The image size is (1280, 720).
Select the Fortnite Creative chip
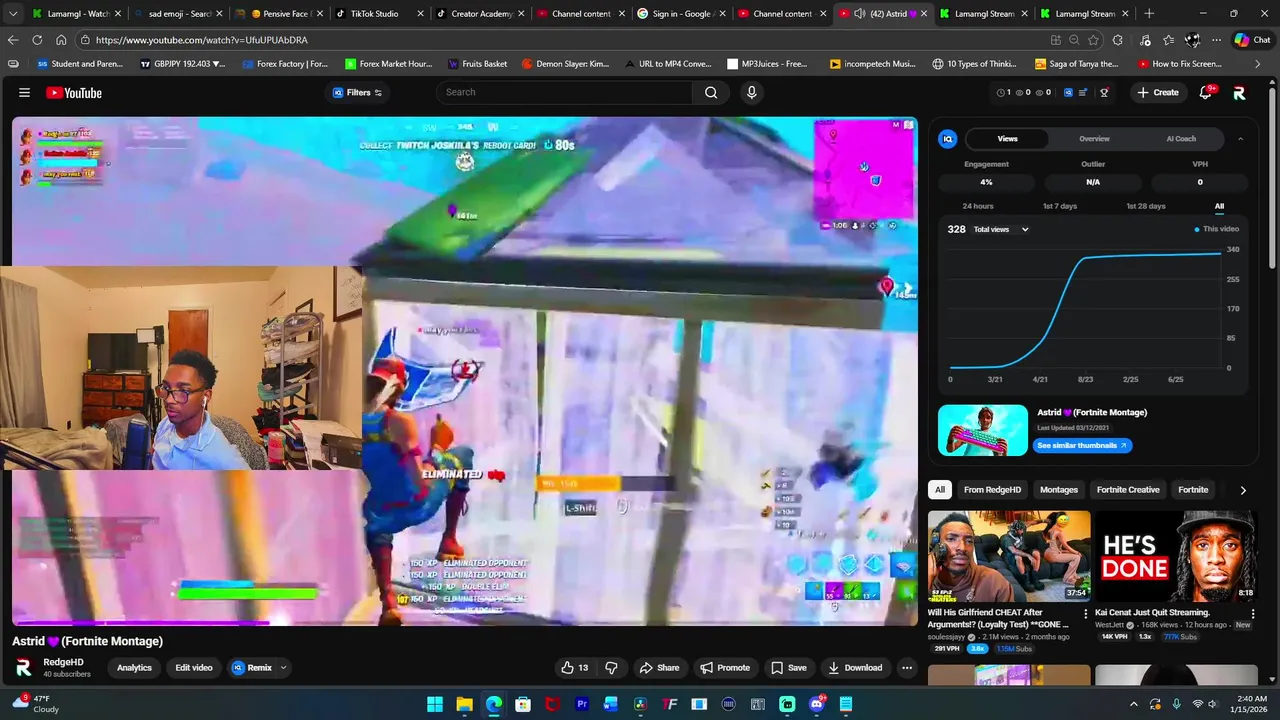pos(1128,490)
